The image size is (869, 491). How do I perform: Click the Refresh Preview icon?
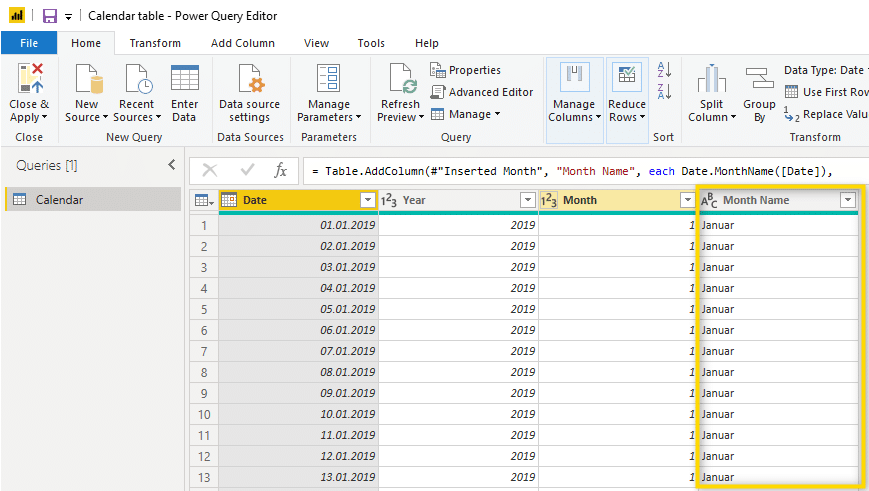(x=401, y=80)
